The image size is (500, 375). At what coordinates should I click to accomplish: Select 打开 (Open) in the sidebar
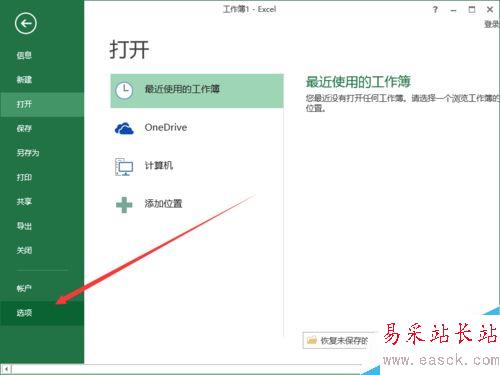point(42,104)
